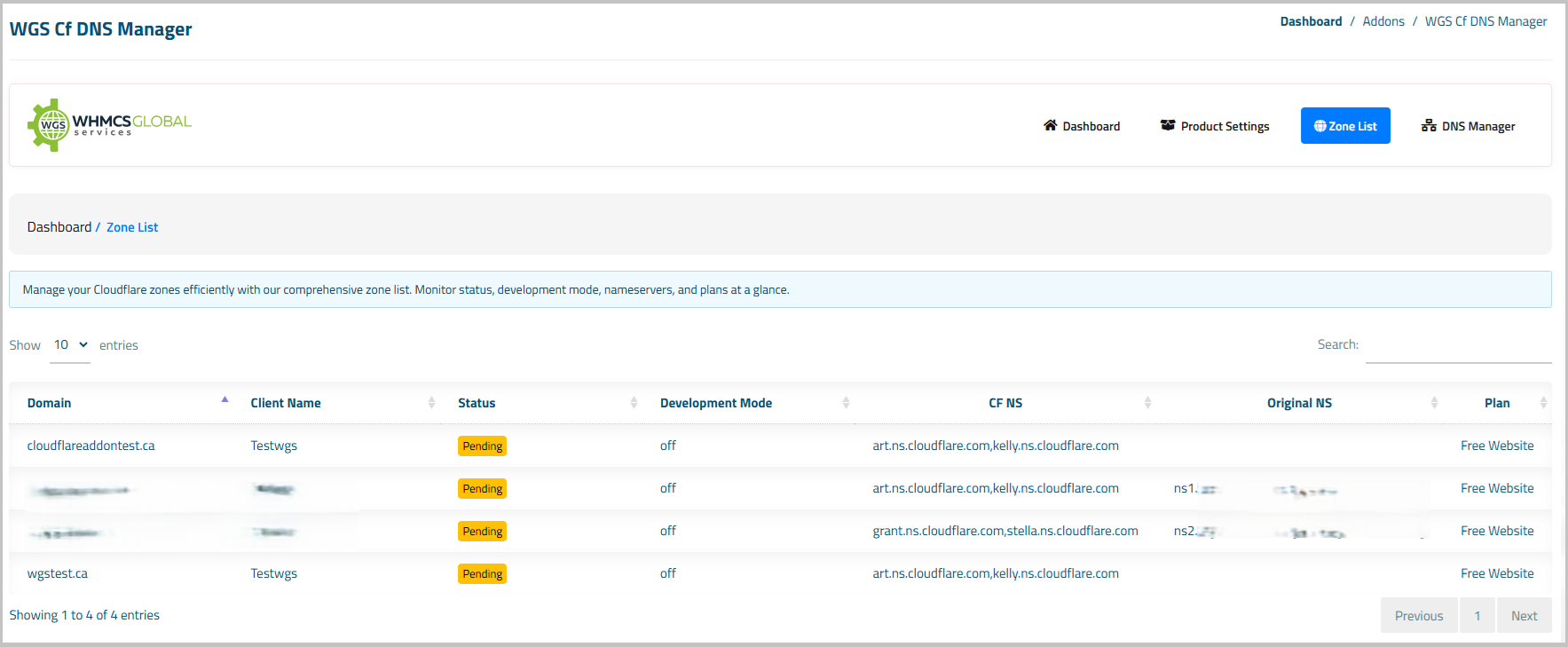Image resolution: width=1568 pixels, height=647 pixels.
Task: Click the globe icon in Zone List button
Action: (x=1320, y=126)
